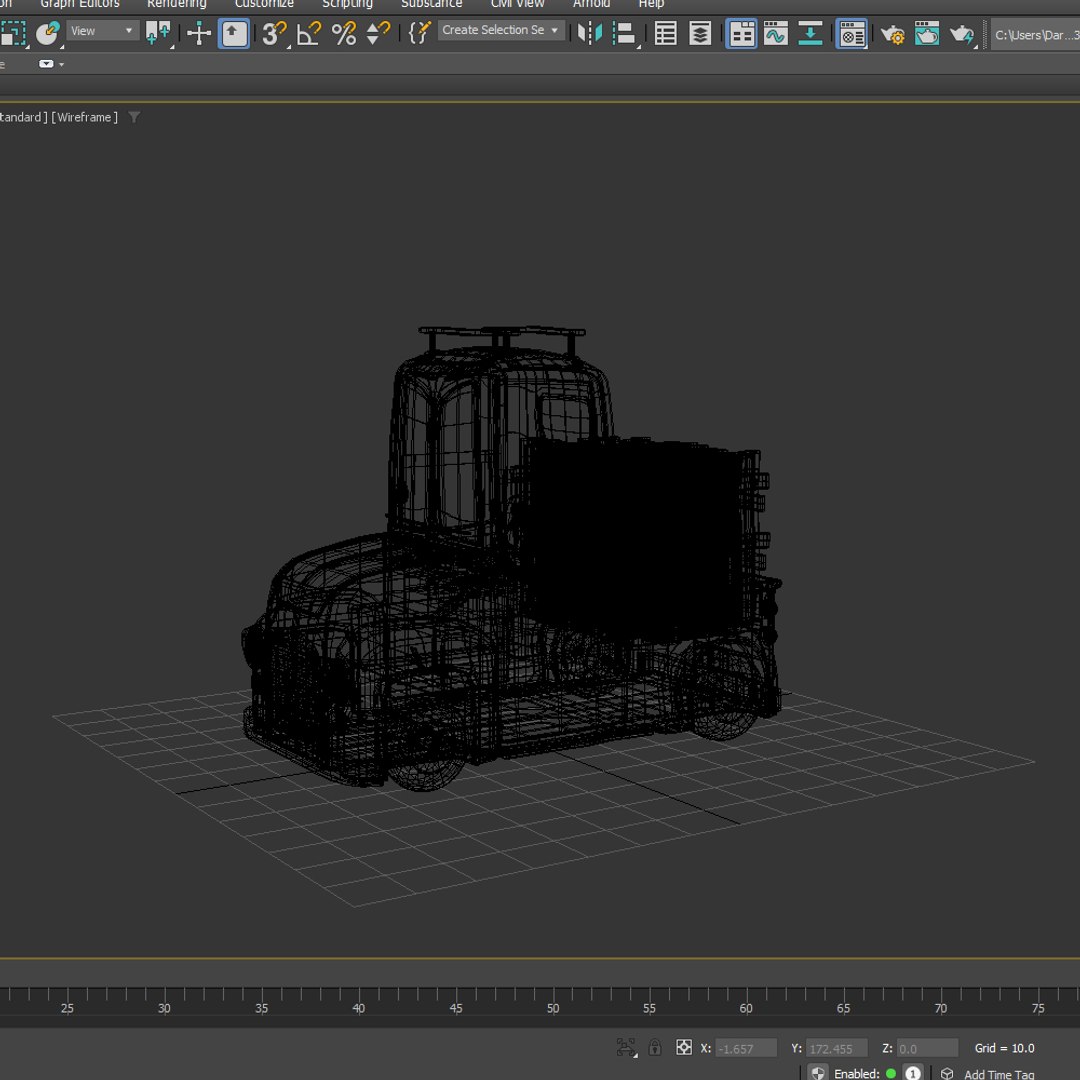This screenshot has width=1080, height=1080.
Task: Click Render Production teapot icon
Action: [x=962, y=34]
